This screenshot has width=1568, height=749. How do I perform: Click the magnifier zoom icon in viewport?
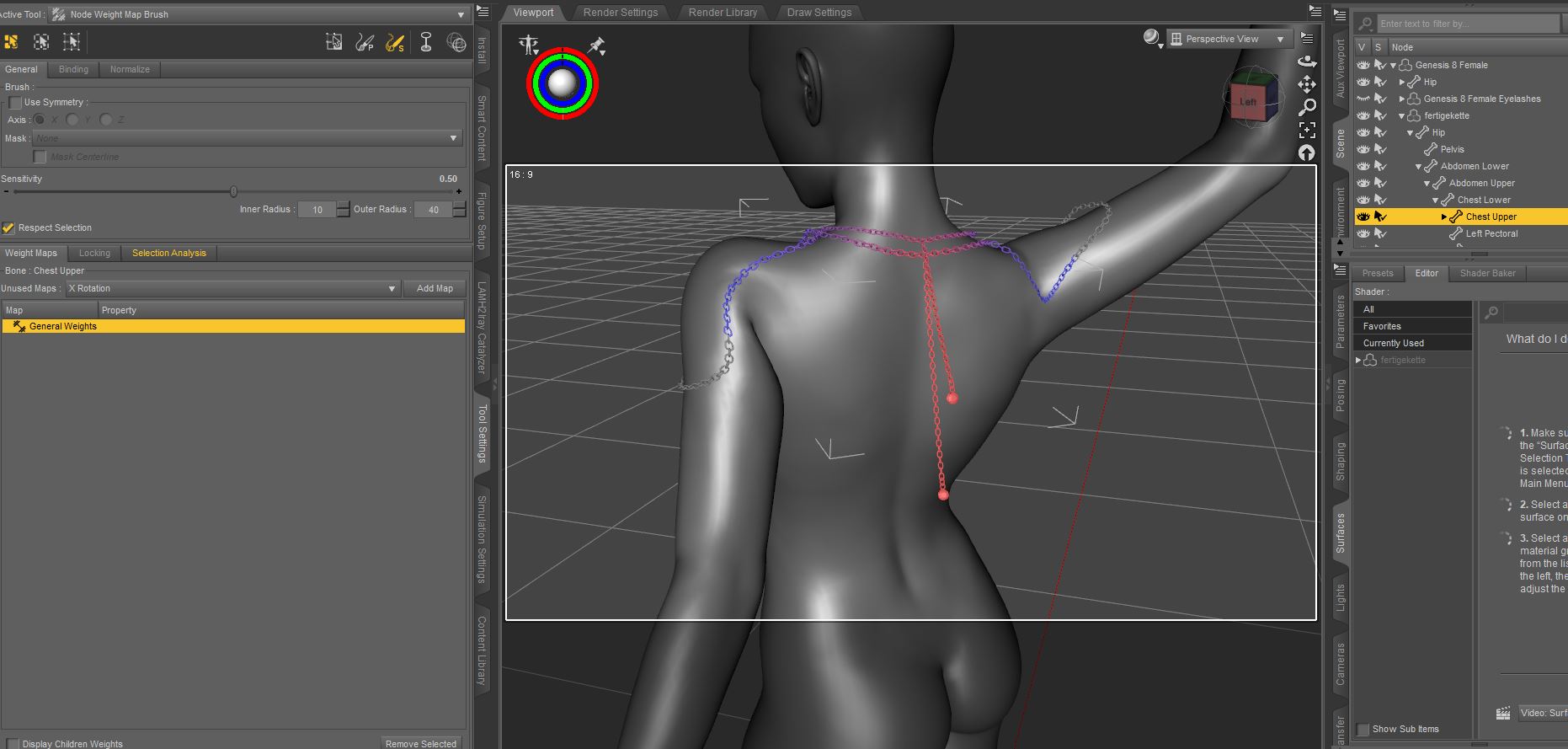coord(1307,107)
